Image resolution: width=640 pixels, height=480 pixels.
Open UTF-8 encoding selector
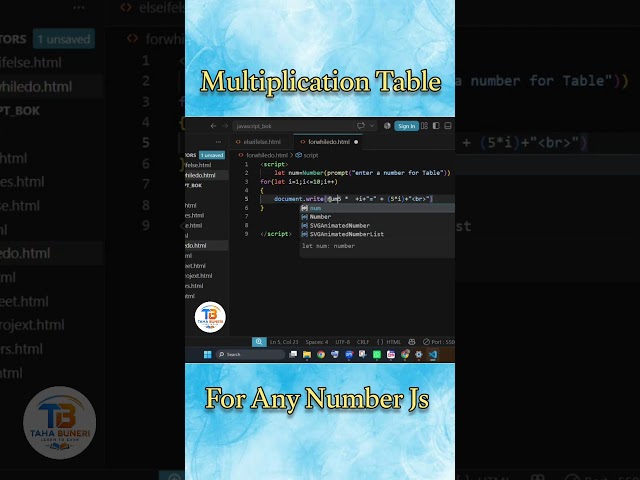342,342
